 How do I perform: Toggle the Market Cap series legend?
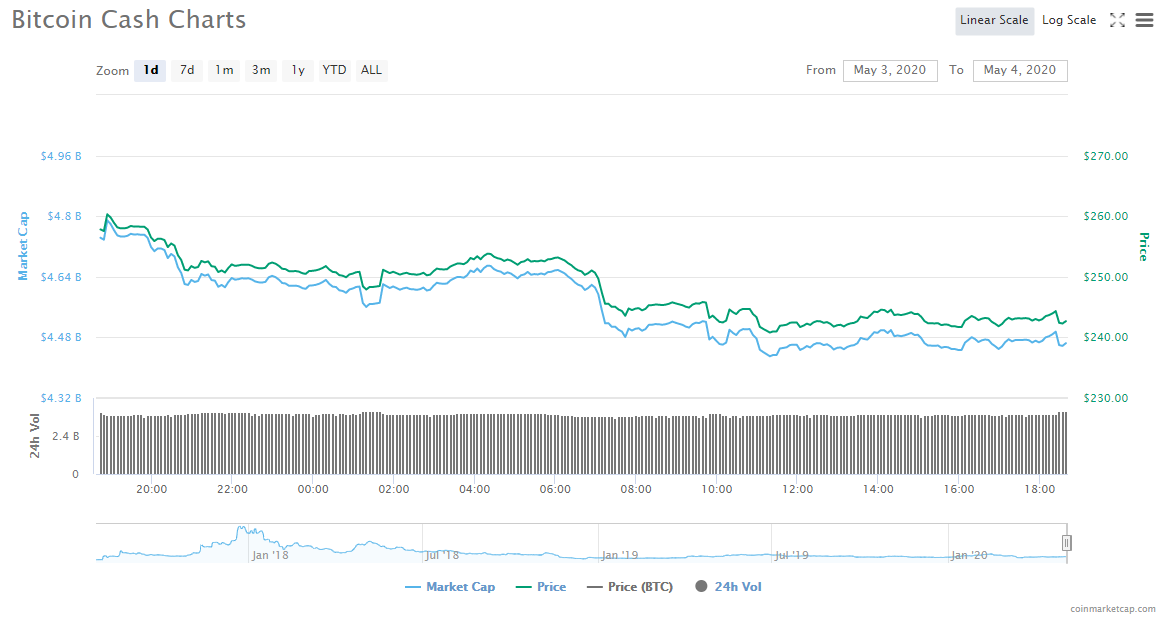tap(450, 587)
